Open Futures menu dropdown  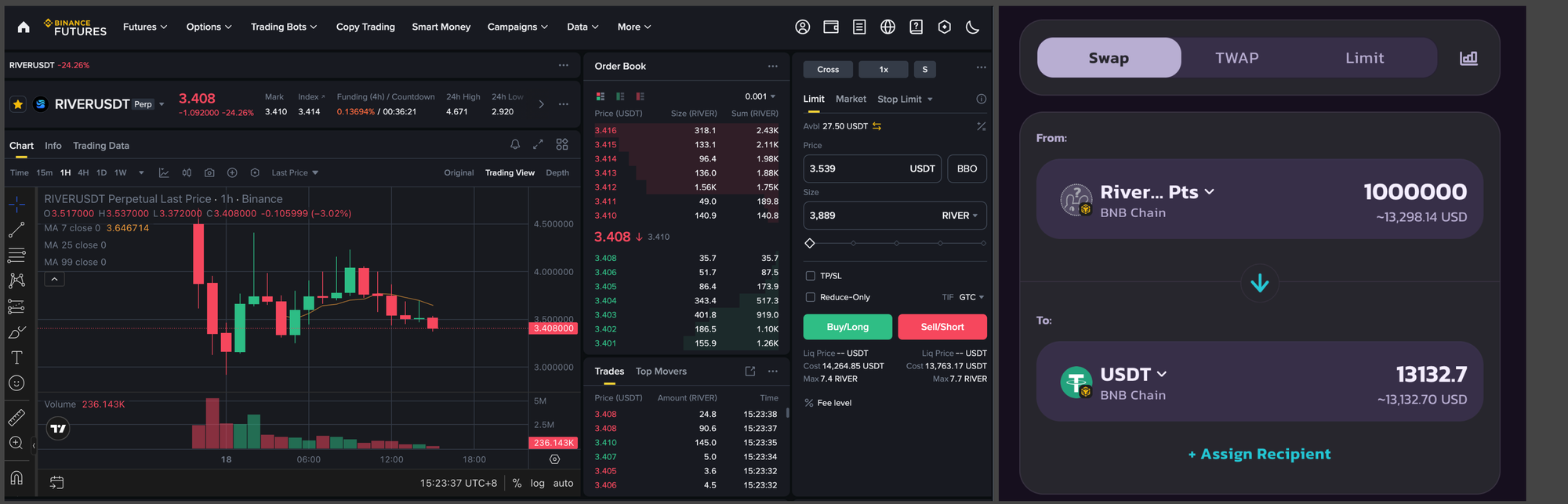pos(145,27)
